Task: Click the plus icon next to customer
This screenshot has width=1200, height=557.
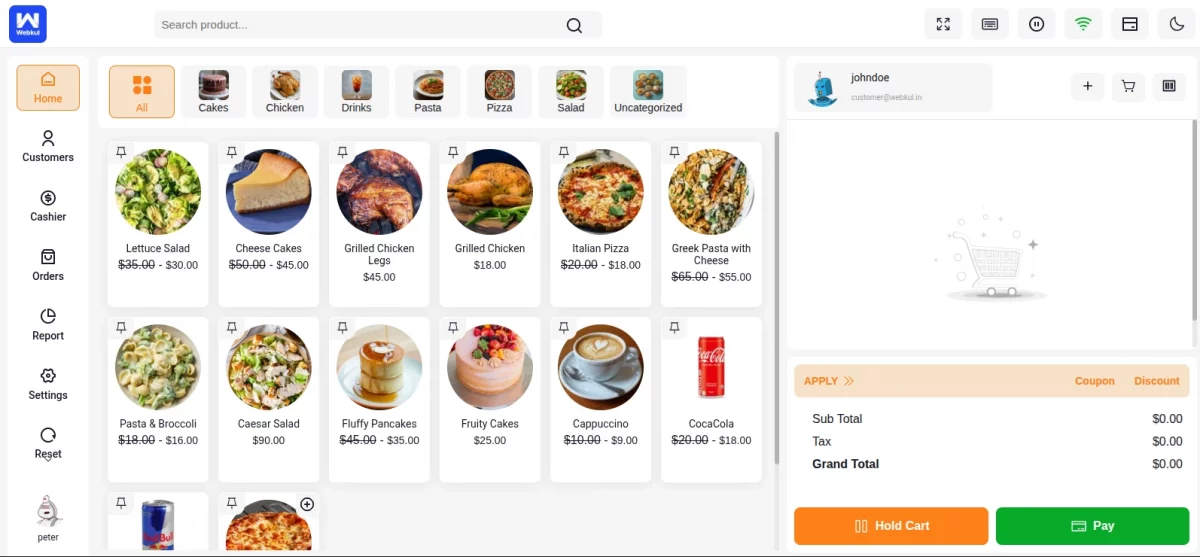Action: pos(1088,86)
